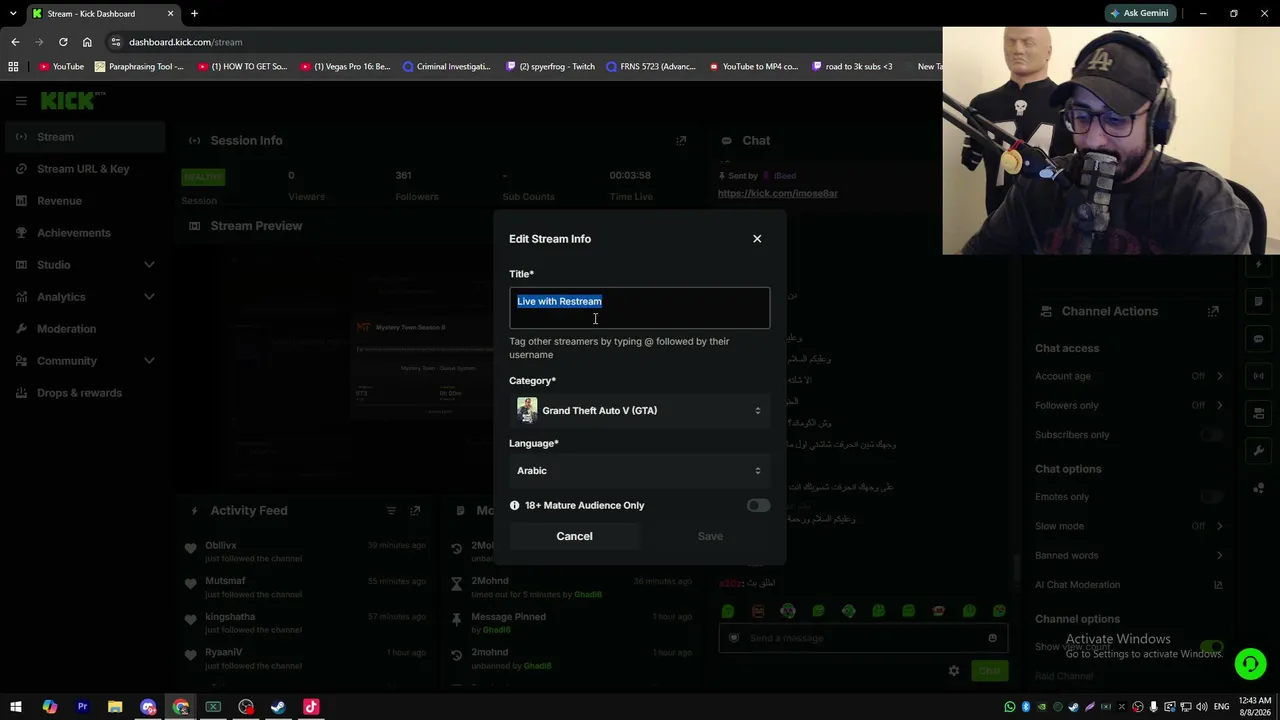This screenshot has height=720, width=1280.
Task: Filter the Activity Feed
Action: (x=391, y=511)
